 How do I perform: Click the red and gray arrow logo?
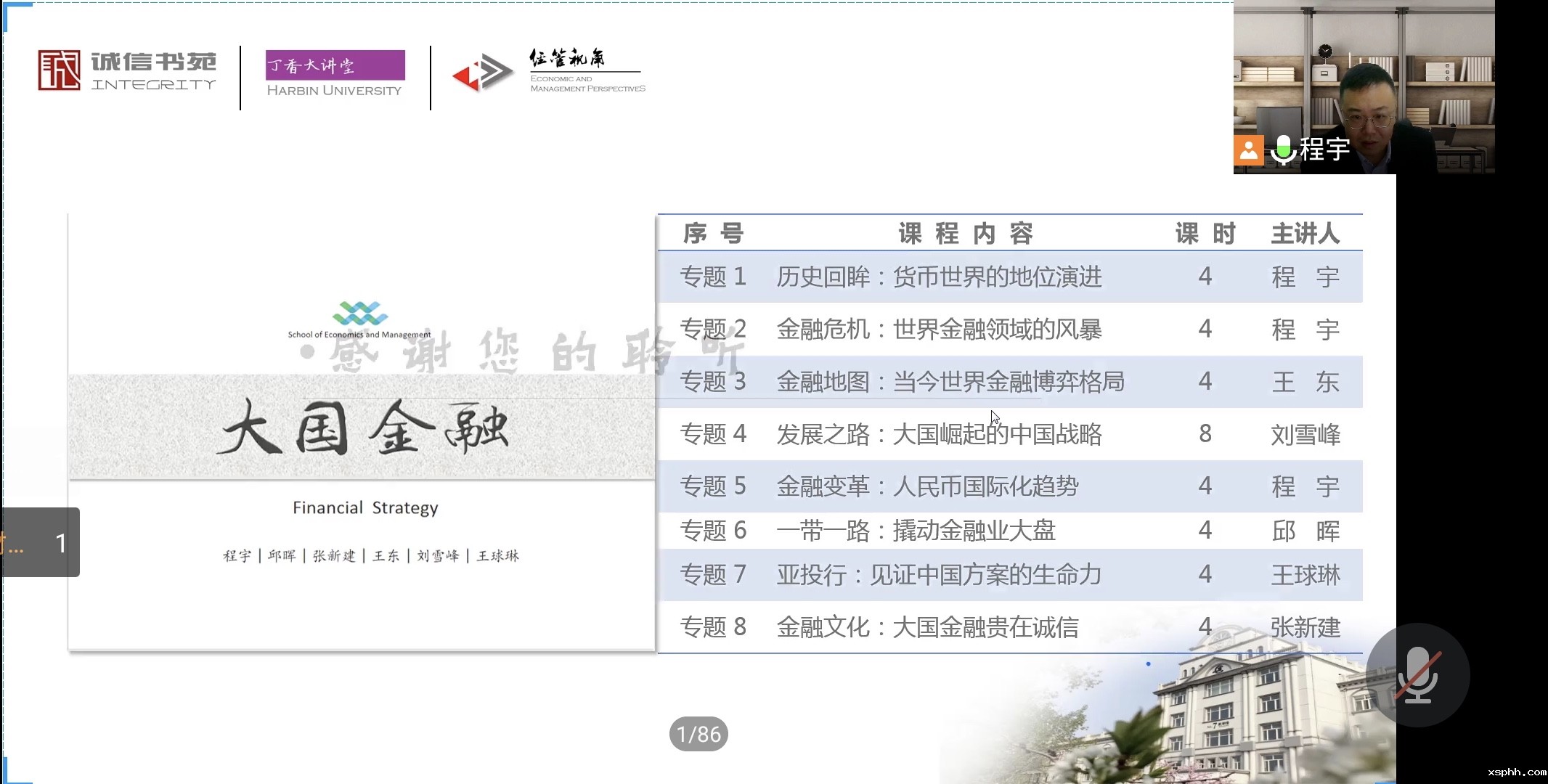[482, 73]
